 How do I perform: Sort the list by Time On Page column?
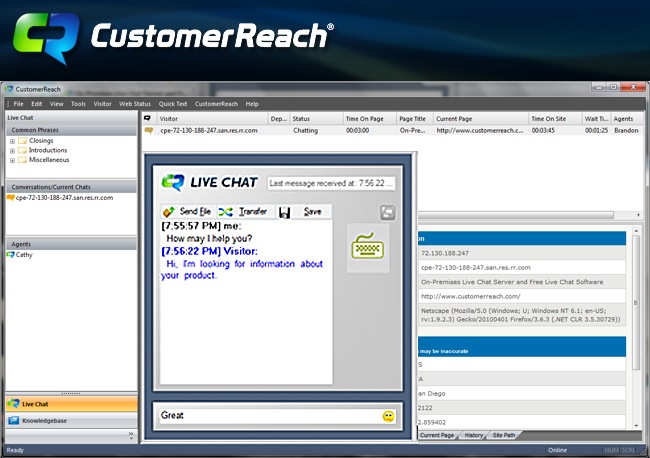368,118
